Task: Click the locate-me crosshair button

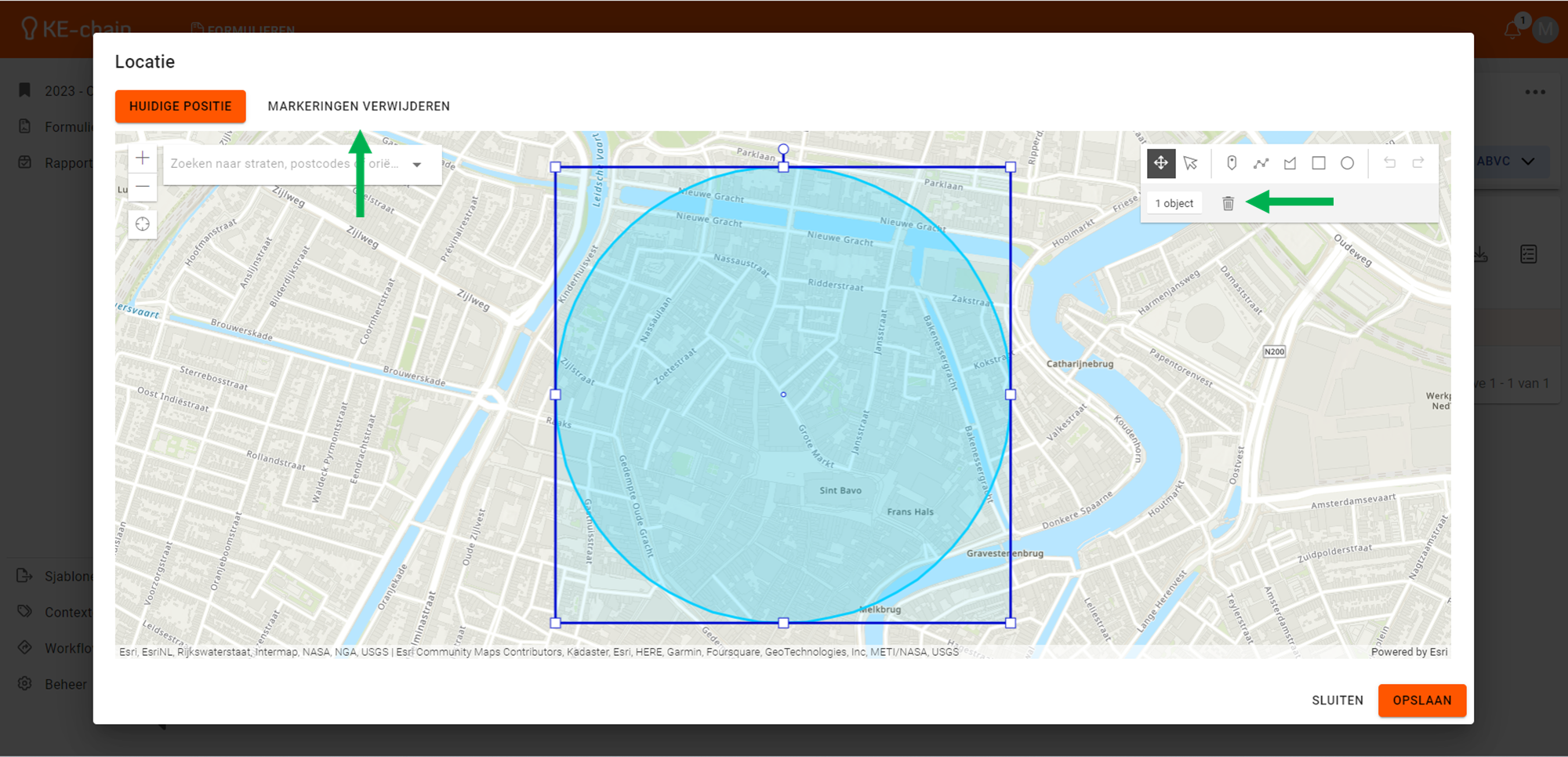Action: 143,224
